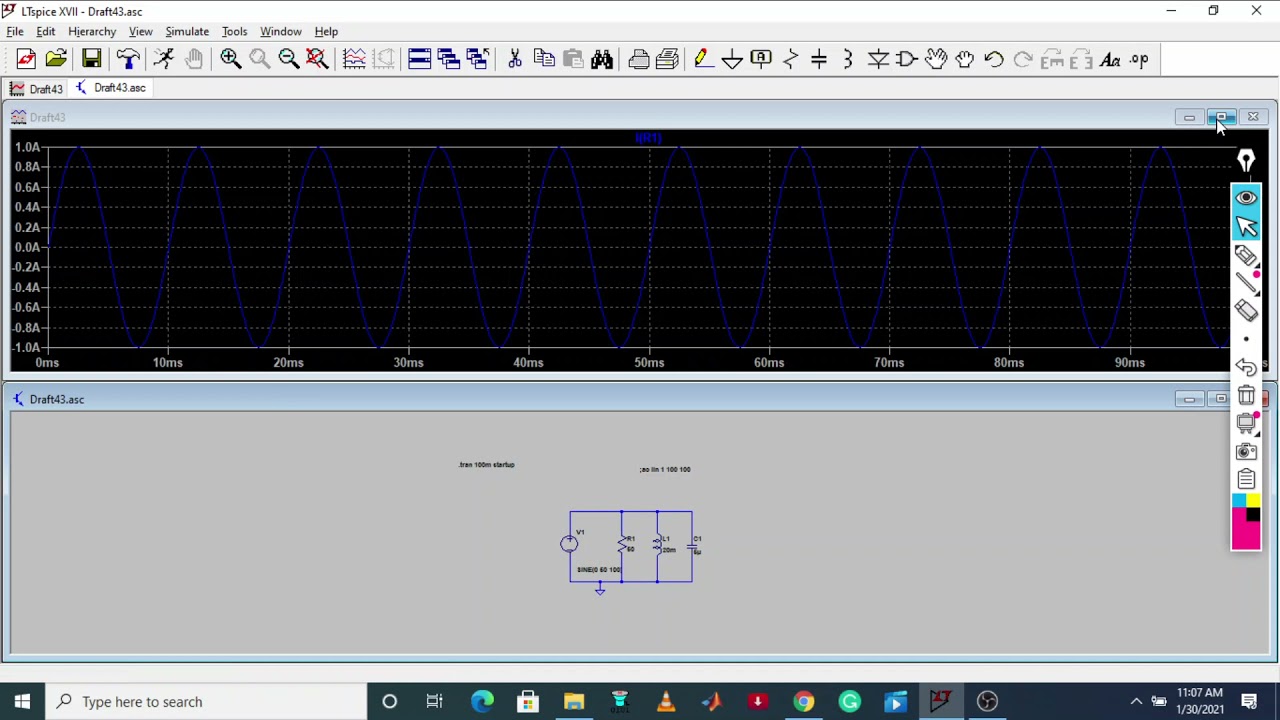
Task: Switch to the Draft43 waveform tab
Action: tap(36, 89)
